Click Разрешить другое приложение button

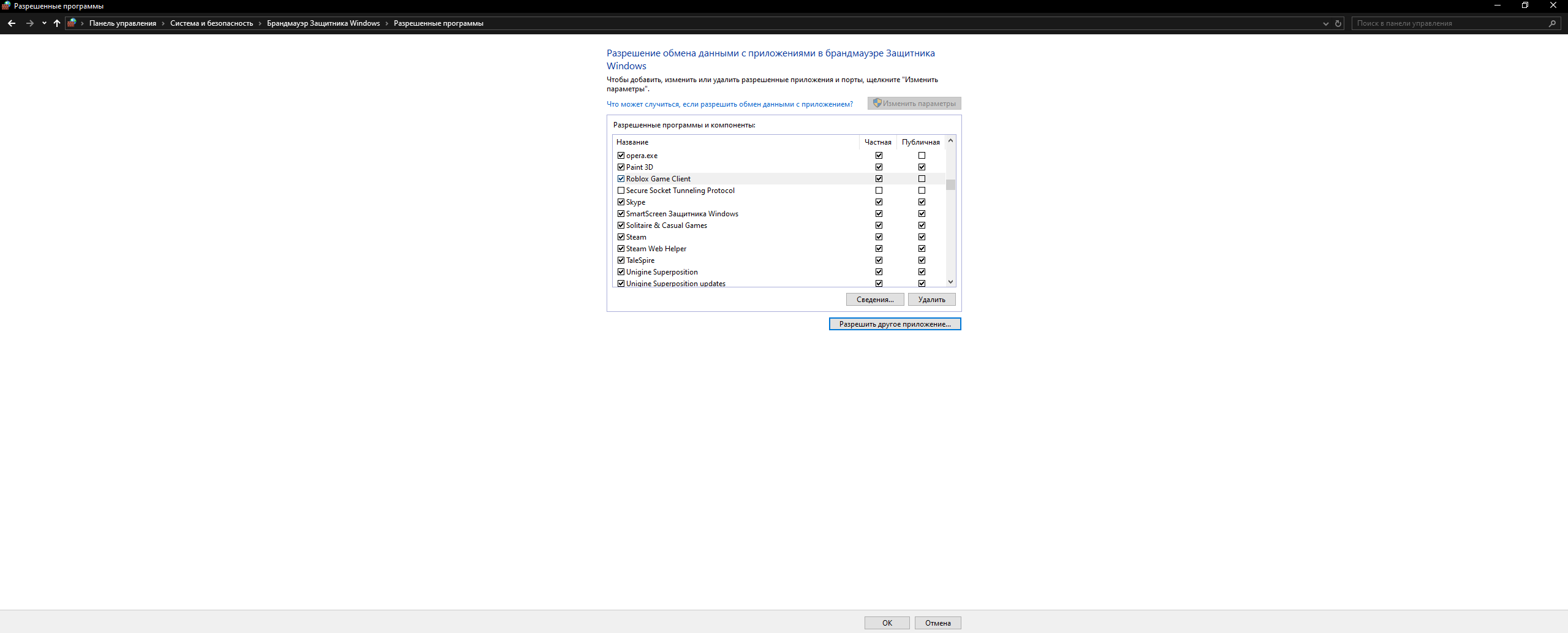coord(895,324)
